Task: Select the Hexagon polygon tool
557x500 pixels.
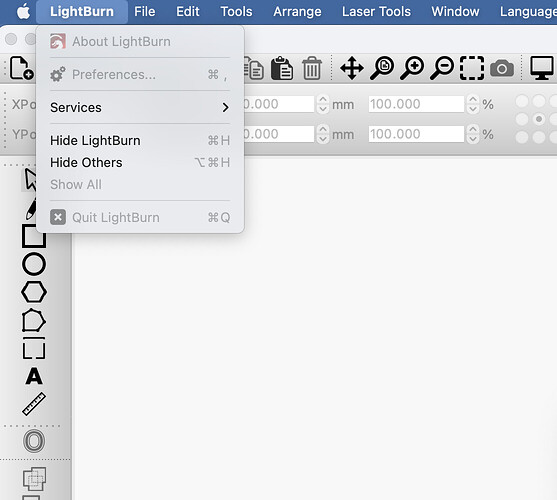Action: click(34, 292)
